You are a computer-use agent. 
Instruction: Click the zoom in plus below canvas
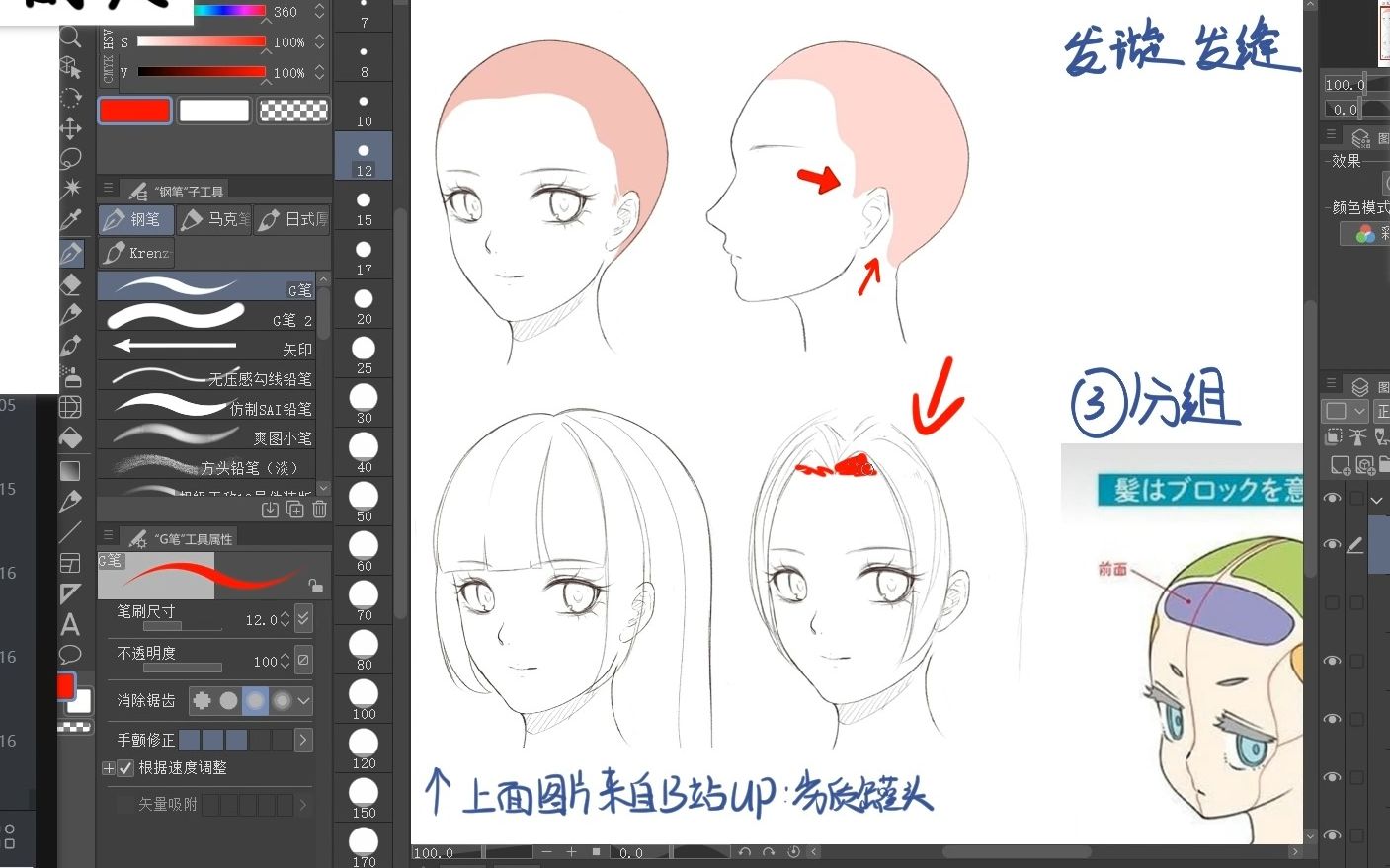pos(571,851)
